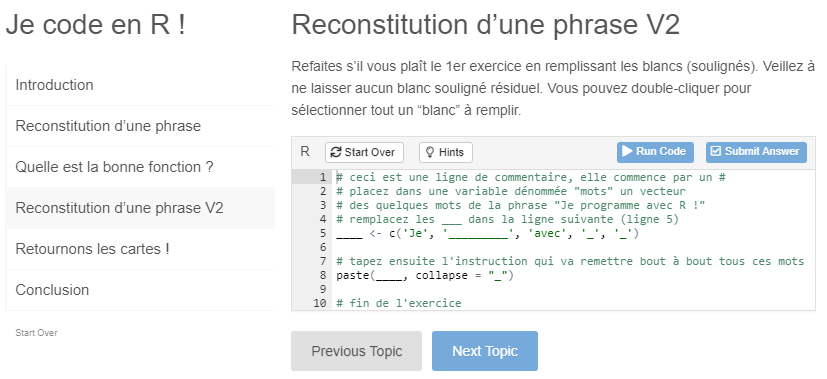
Task: Go to the Previous Topic
Action: [357, 351]
